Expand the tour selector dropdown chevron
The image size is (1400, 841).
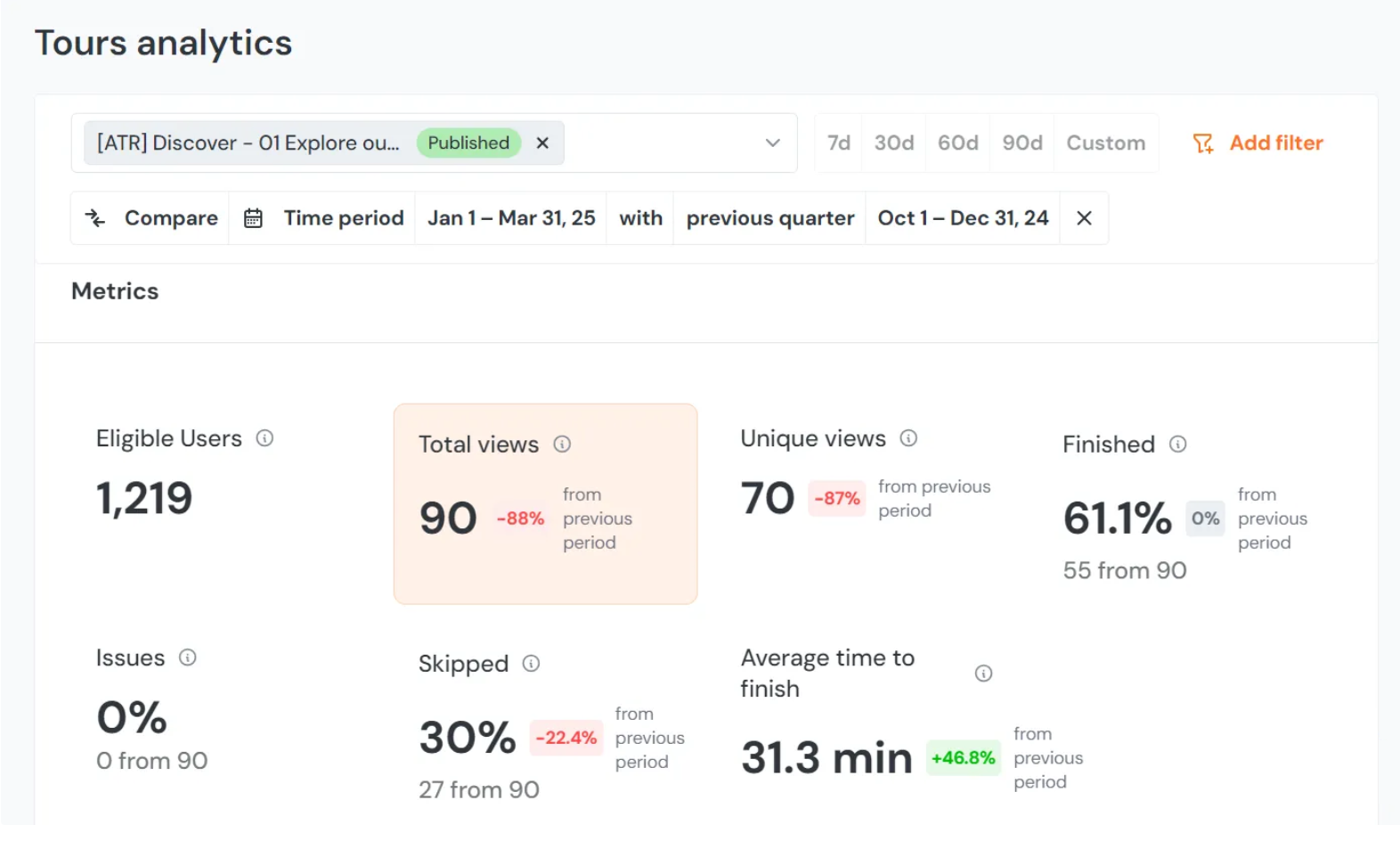click(772, 143)
